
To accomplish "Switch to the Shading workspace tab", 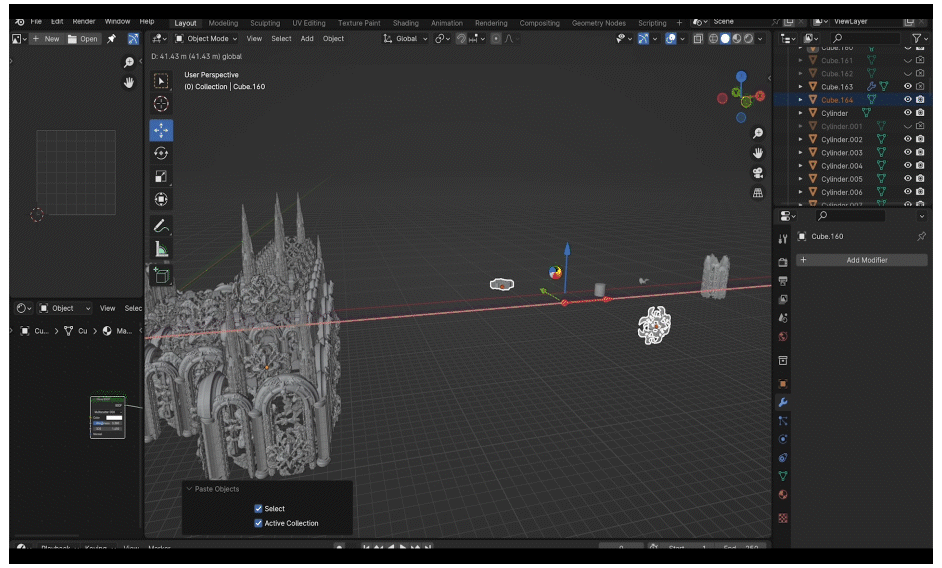I will click(406, 23).
